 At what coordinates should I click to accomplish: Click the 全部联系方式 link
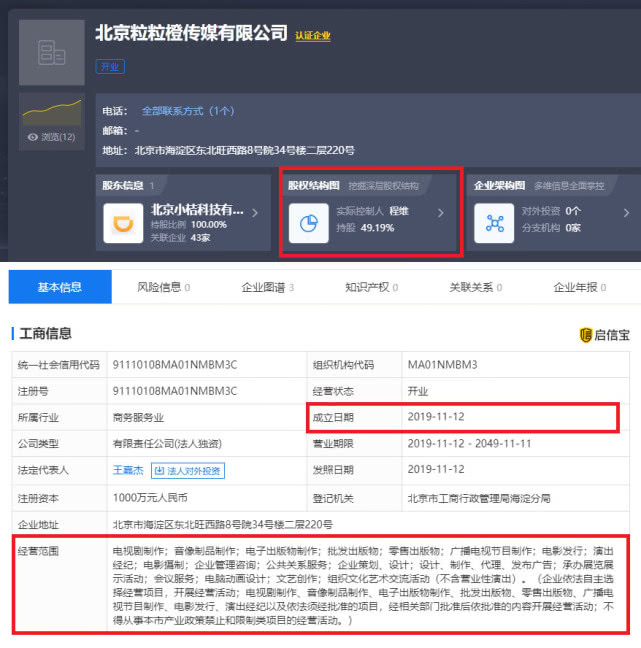pos(187,110)
